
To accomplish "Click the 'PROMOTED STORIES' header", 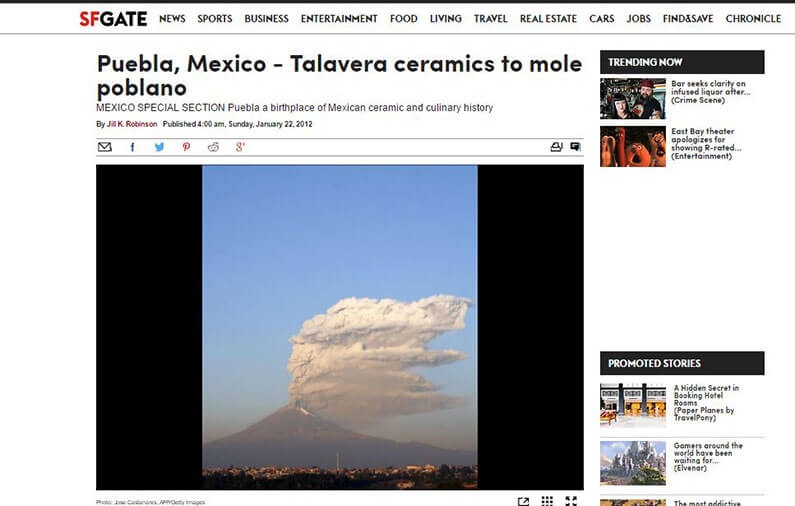I will point(682,363).
